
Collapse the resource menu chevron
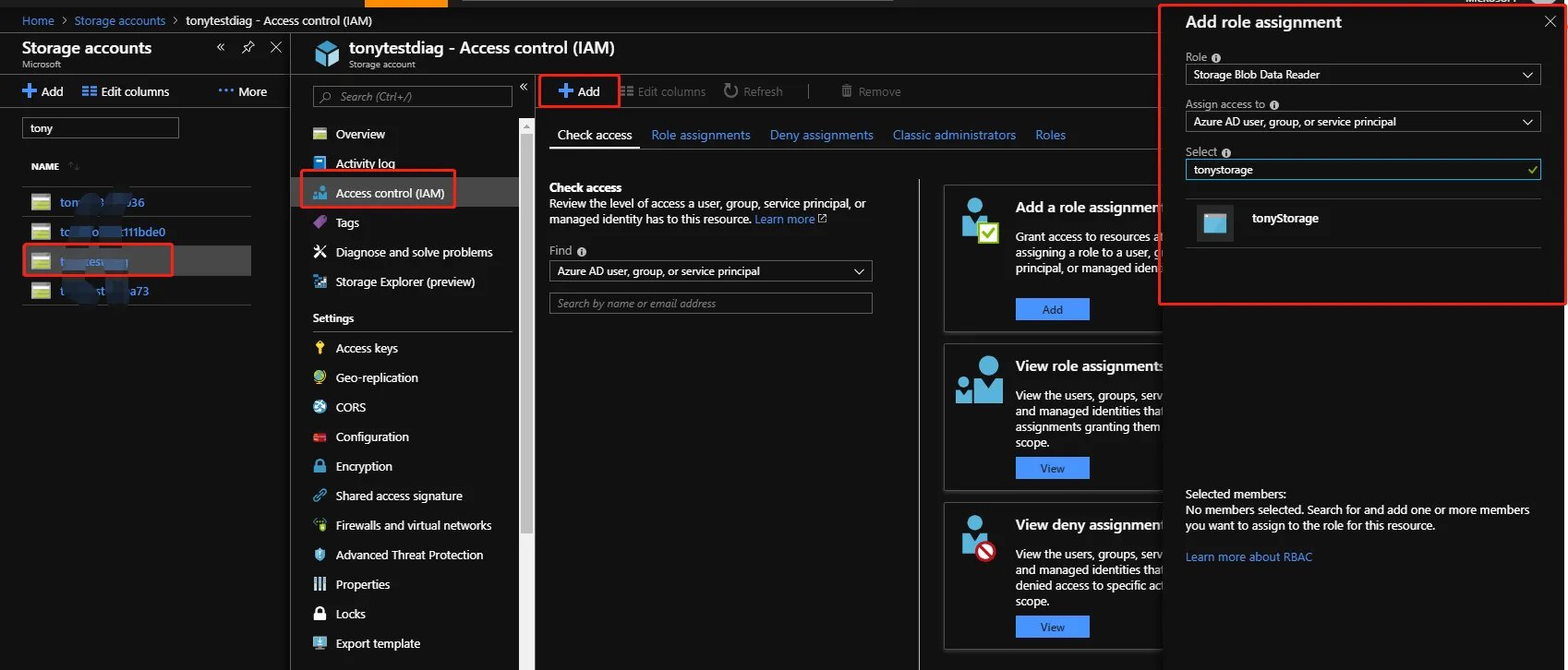(524, 87)
